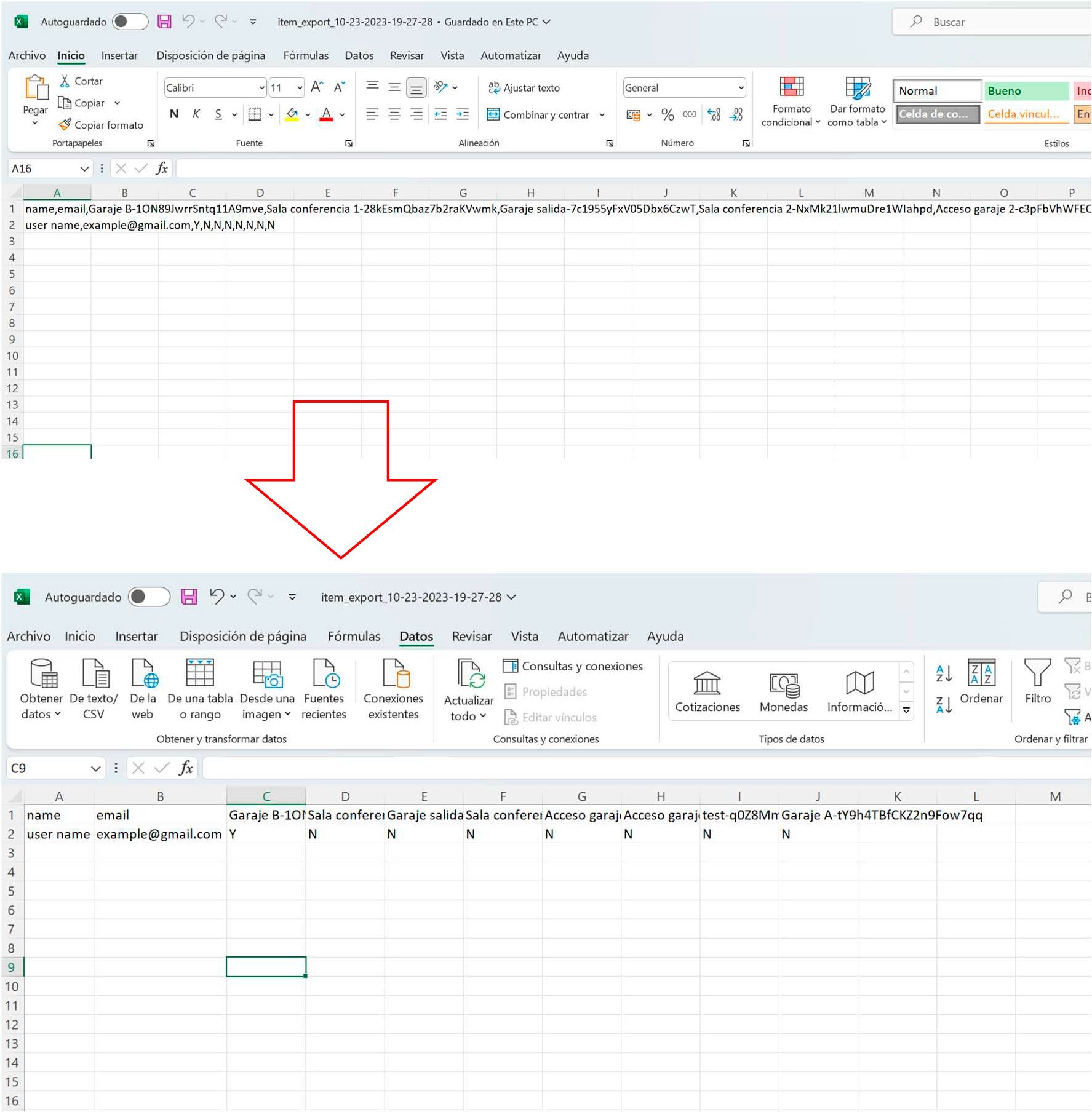Click the Cotizaciones data type icon
The image size is (1092, 1112).
707,683
